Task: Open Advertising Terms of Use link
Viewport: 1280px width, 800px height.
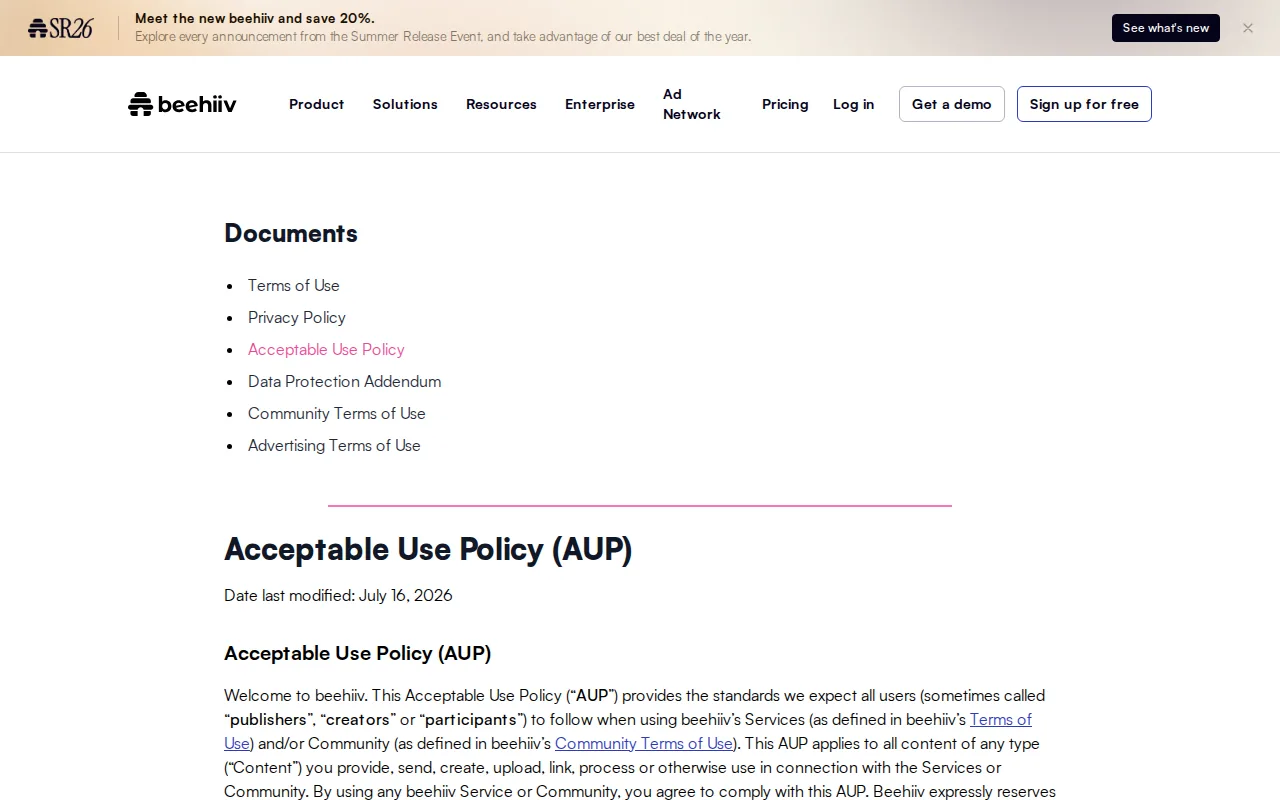Action: [x=334, y=445]
